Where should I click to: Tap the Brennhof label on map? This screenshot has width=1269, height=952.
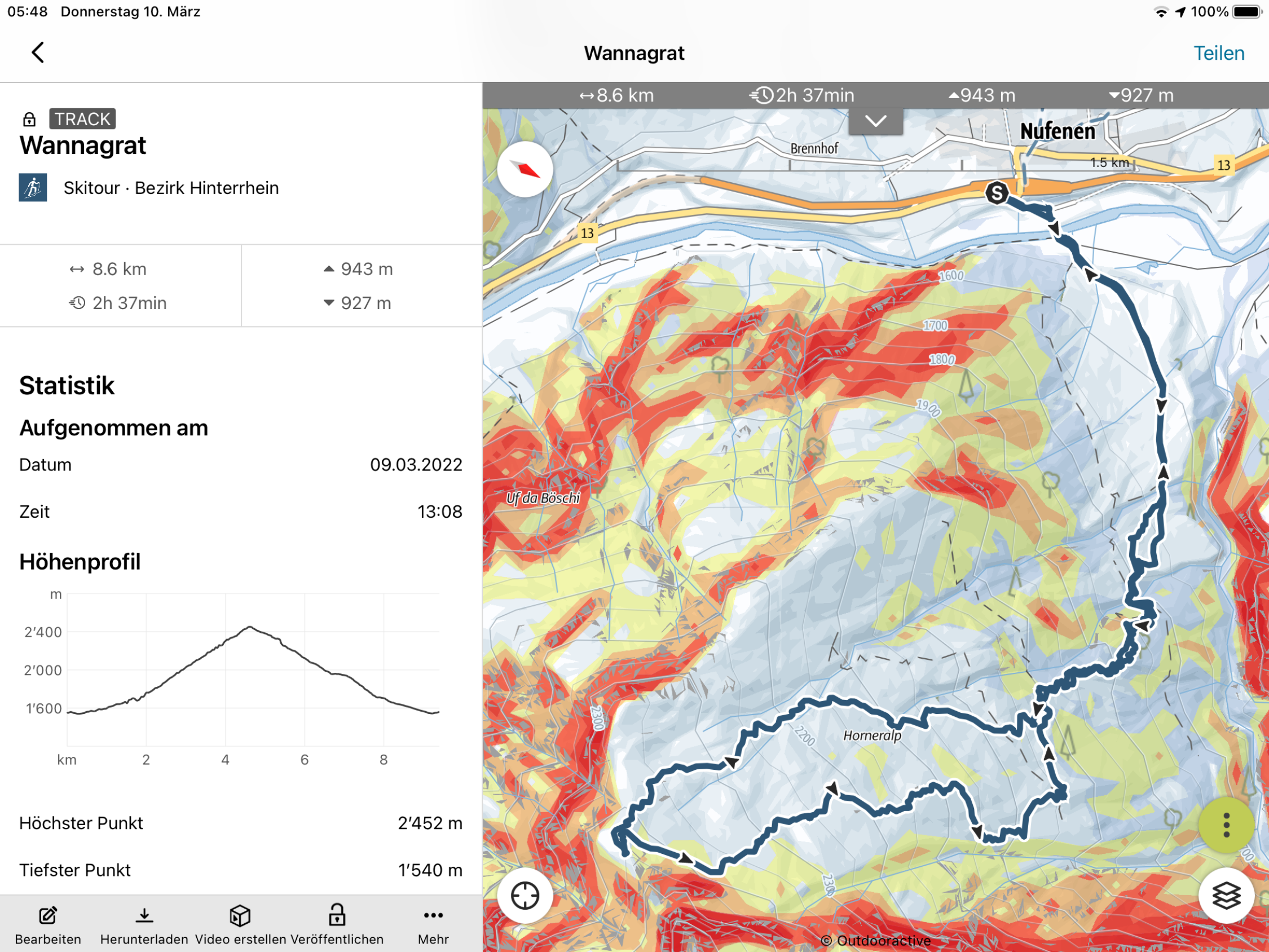coord(814,149)
